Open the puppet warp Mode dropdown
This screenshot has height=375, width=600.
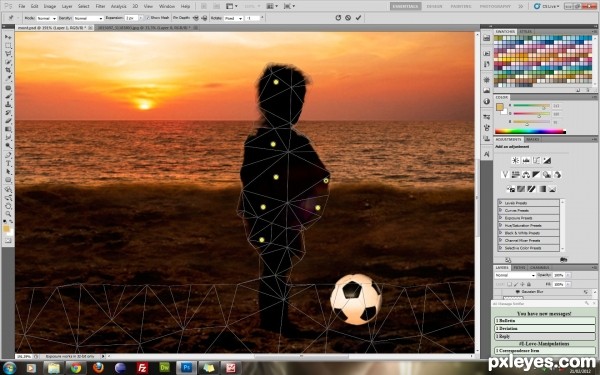click(46, 18)
